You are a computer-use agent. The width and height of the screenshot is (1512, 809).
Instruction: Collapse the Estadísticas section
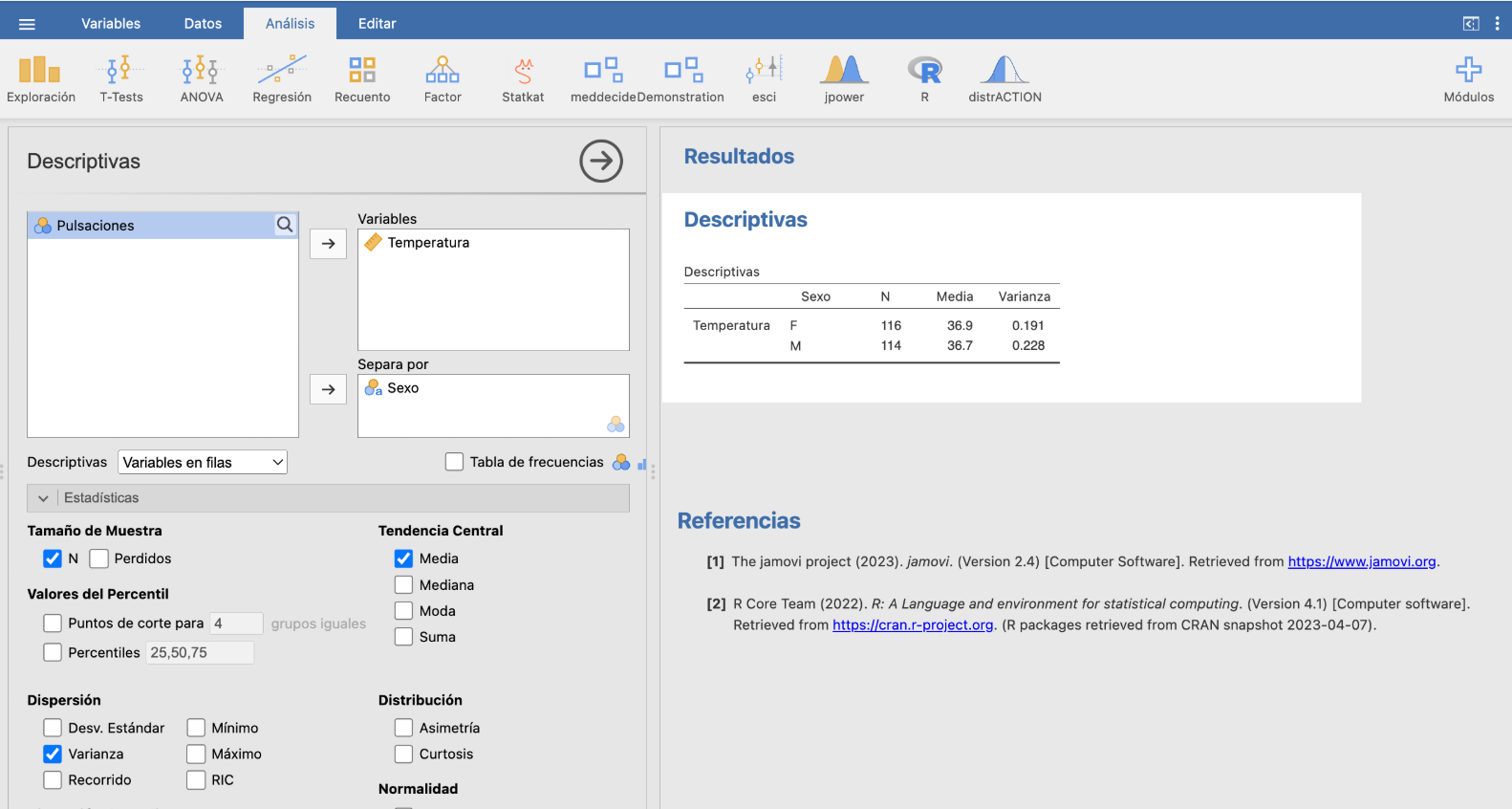(x=328, y=498)
